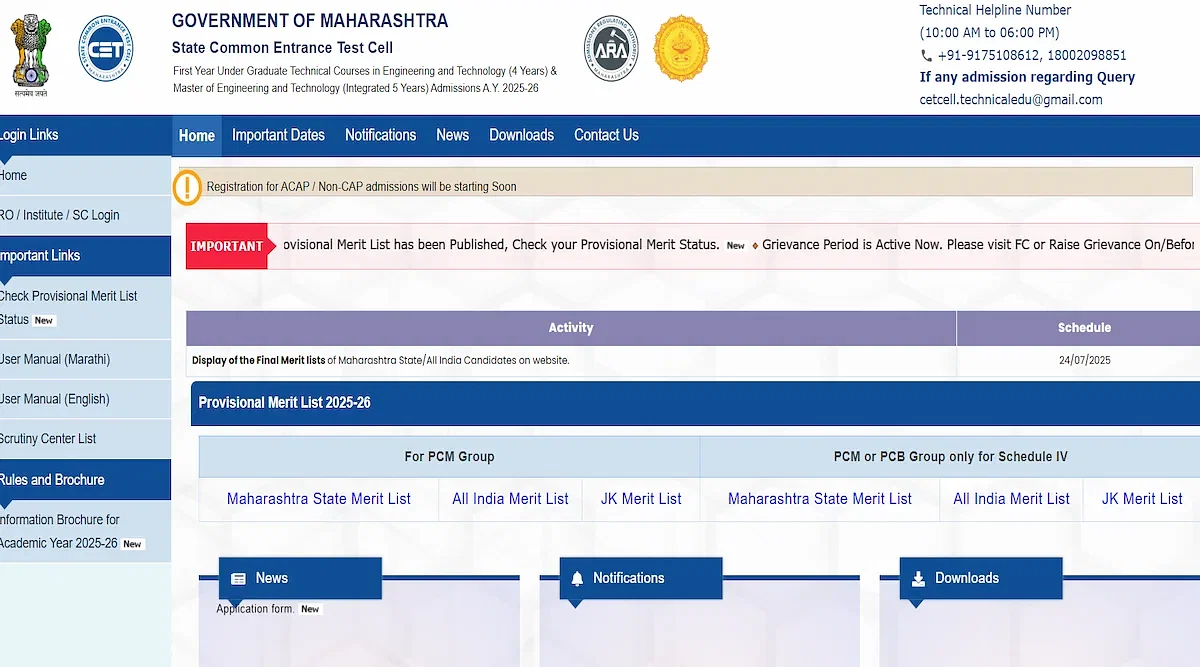This screenshot has width=1200, height=667.
Task: Open RO / Institute / SC Login link
Action: [85, 215]
